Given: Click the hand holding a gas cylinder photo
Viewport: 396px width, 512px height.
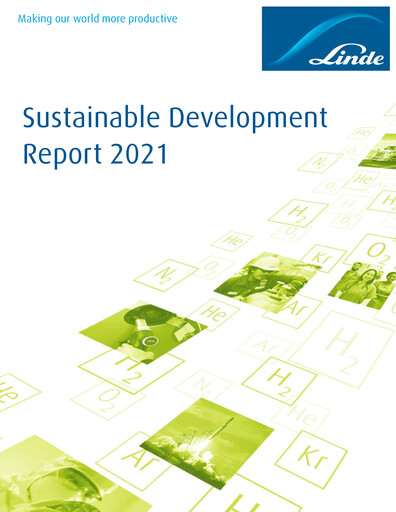Looking at the screenshot, I should coord(143,332).
